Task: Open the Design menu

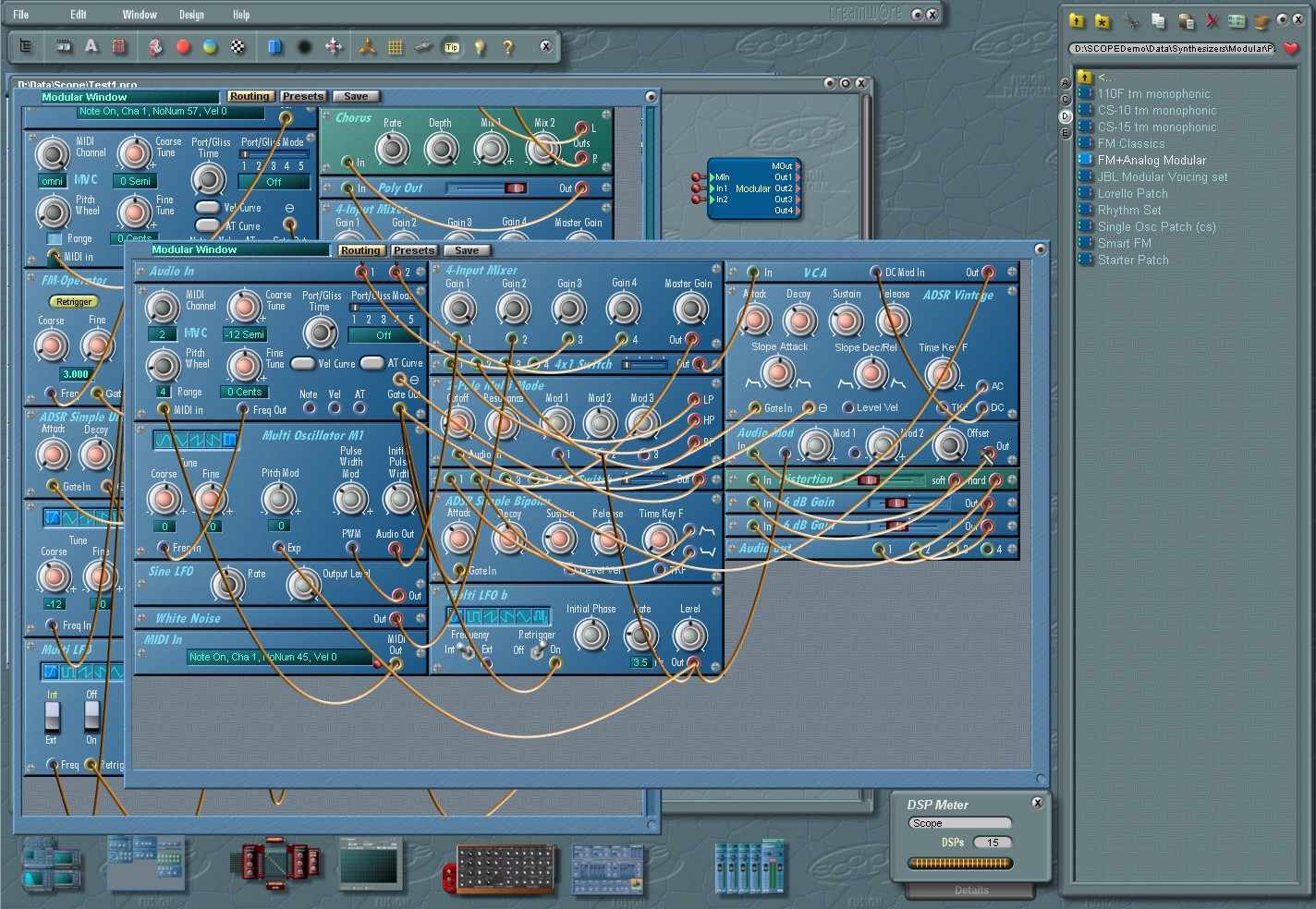Action: [191, 15]
